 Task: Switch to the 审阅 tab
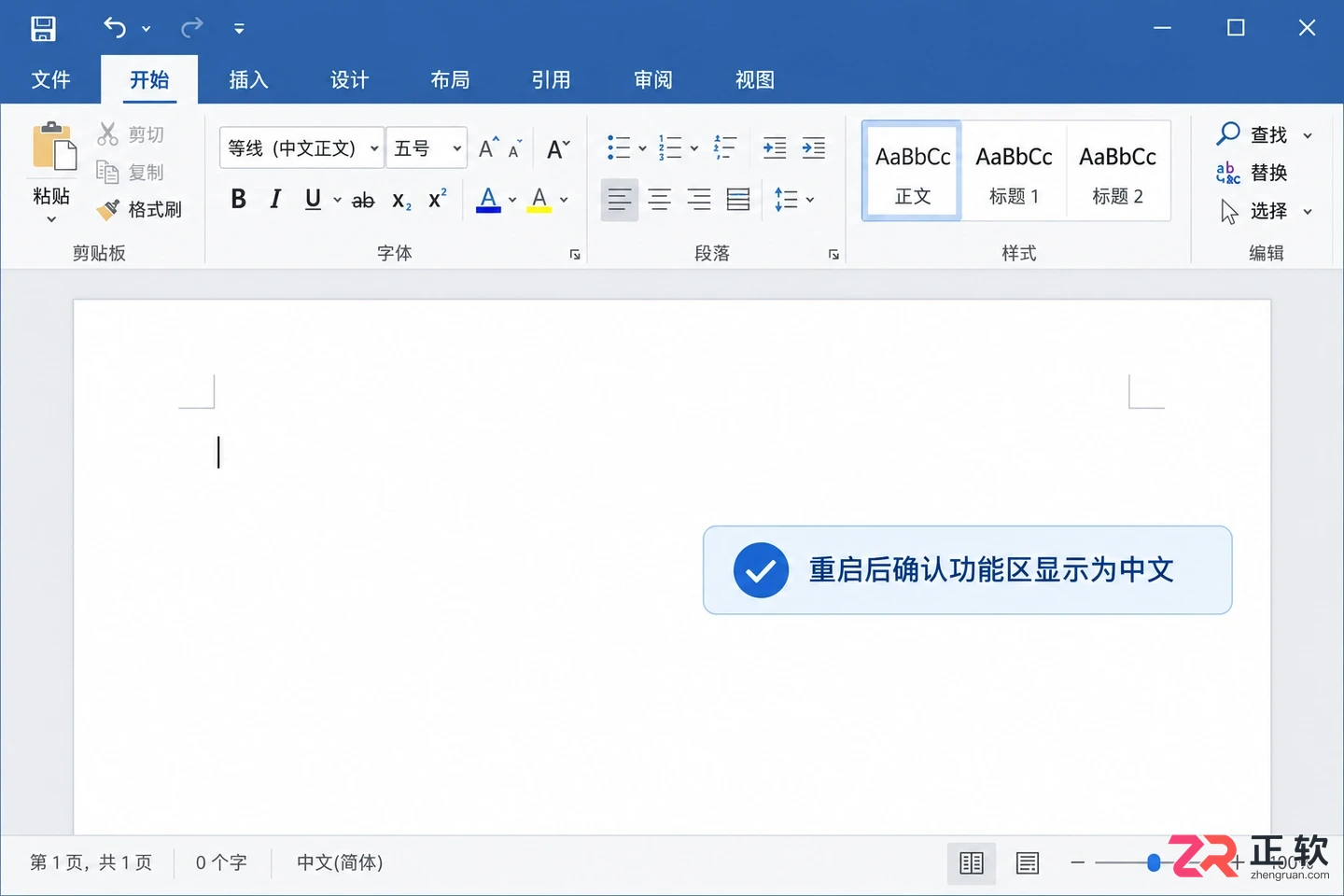tap(653, 79)
